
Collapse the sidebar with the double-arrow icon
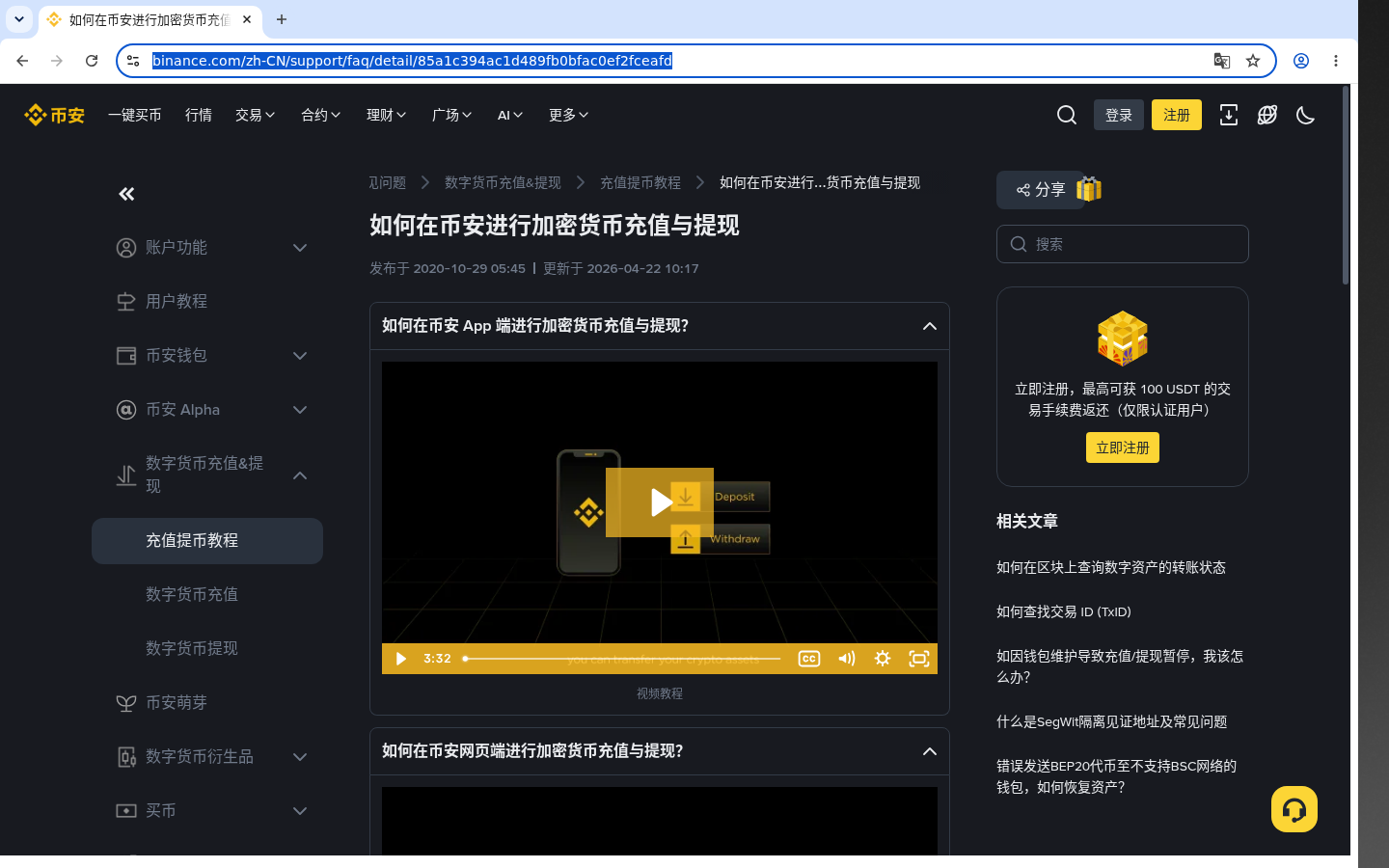point(126,194)
